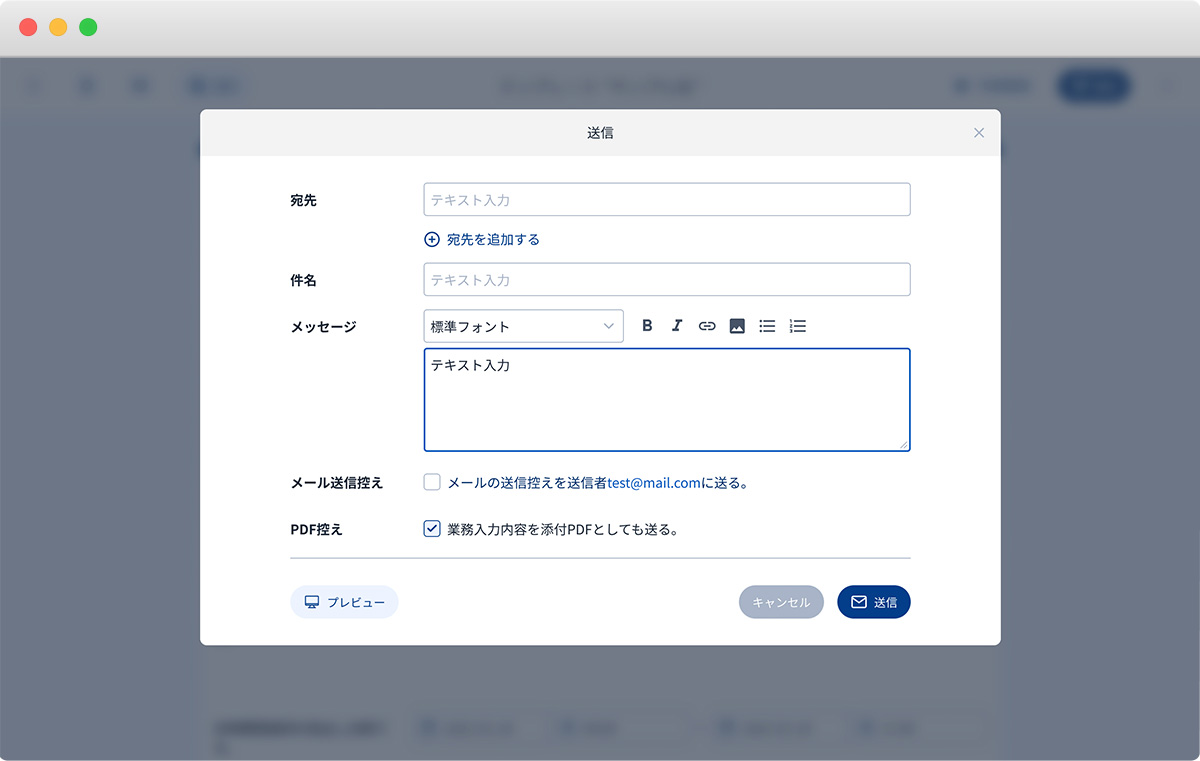Insert a link into the message
The height and width of the screenshot is (761, 1200).
tap(707, 326)
